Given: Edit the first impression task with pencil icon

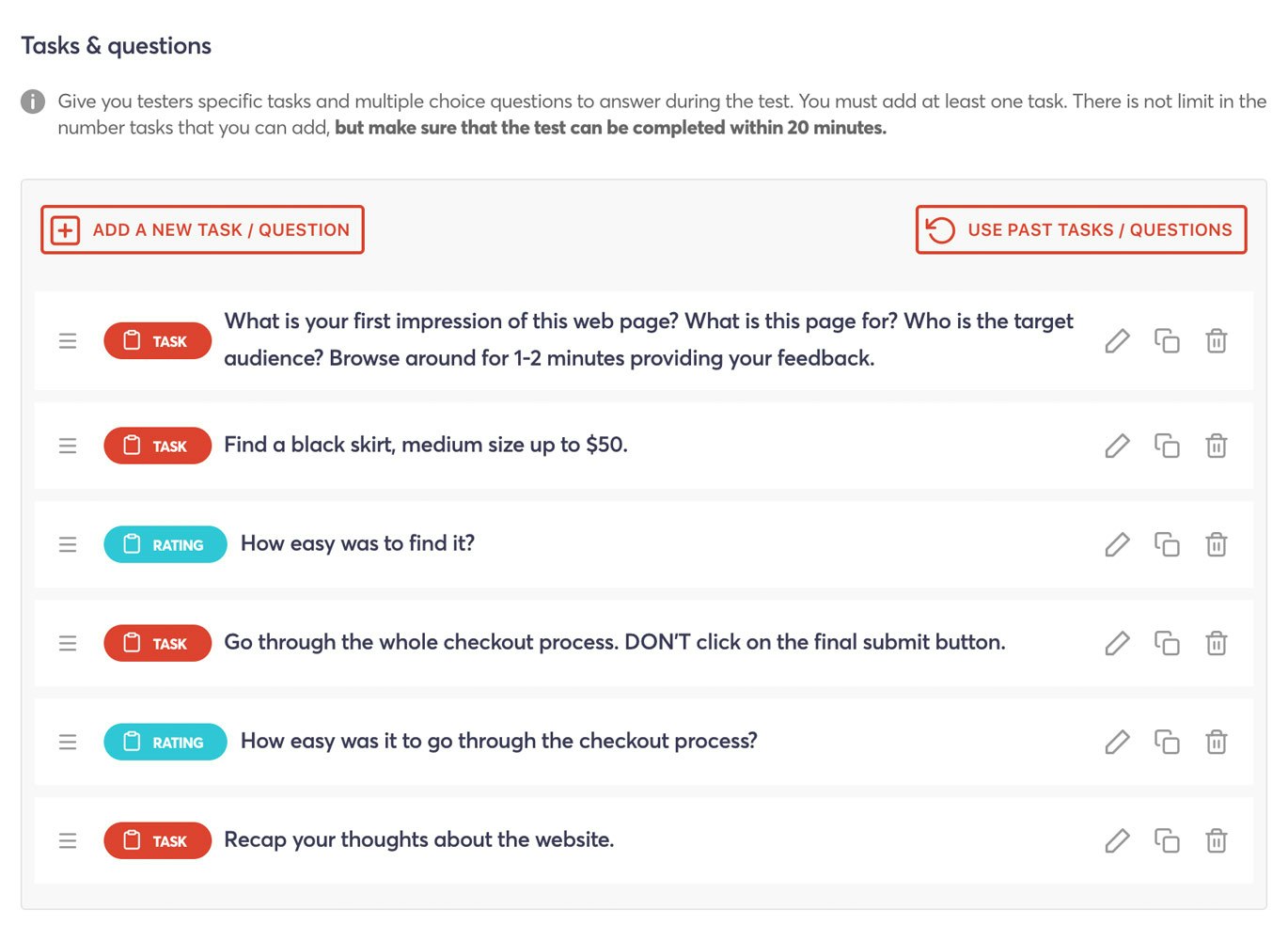Looking at the screenshot, I should (x=1117, y=341).
